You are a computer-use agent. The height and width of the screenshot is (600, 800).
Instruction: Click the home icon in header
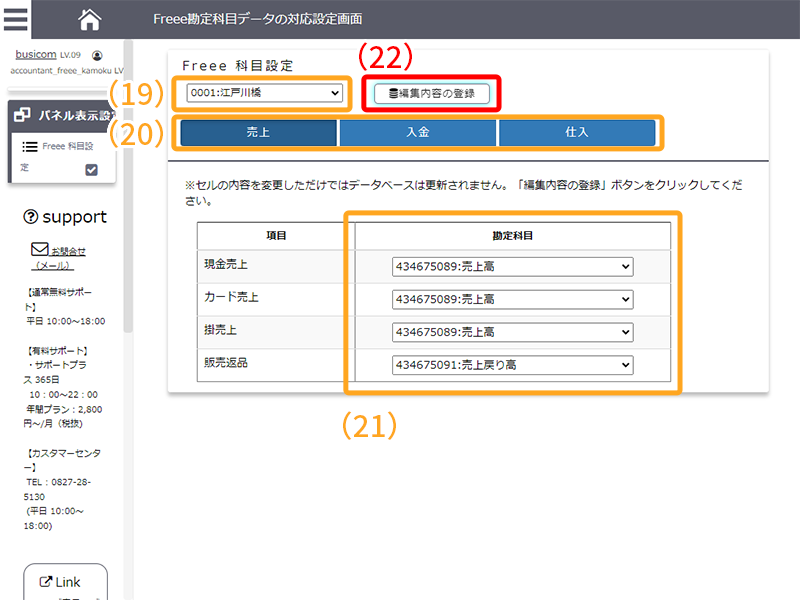tap(90, 19)
